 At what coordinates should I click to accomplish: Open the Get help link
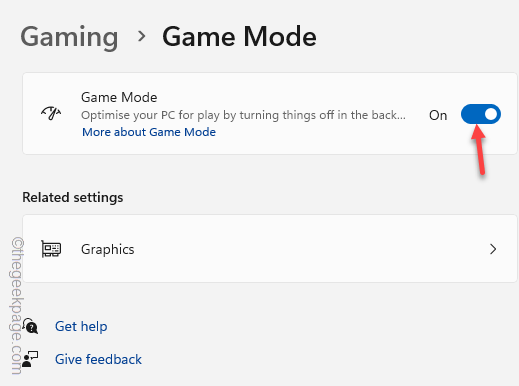(81, 326)
